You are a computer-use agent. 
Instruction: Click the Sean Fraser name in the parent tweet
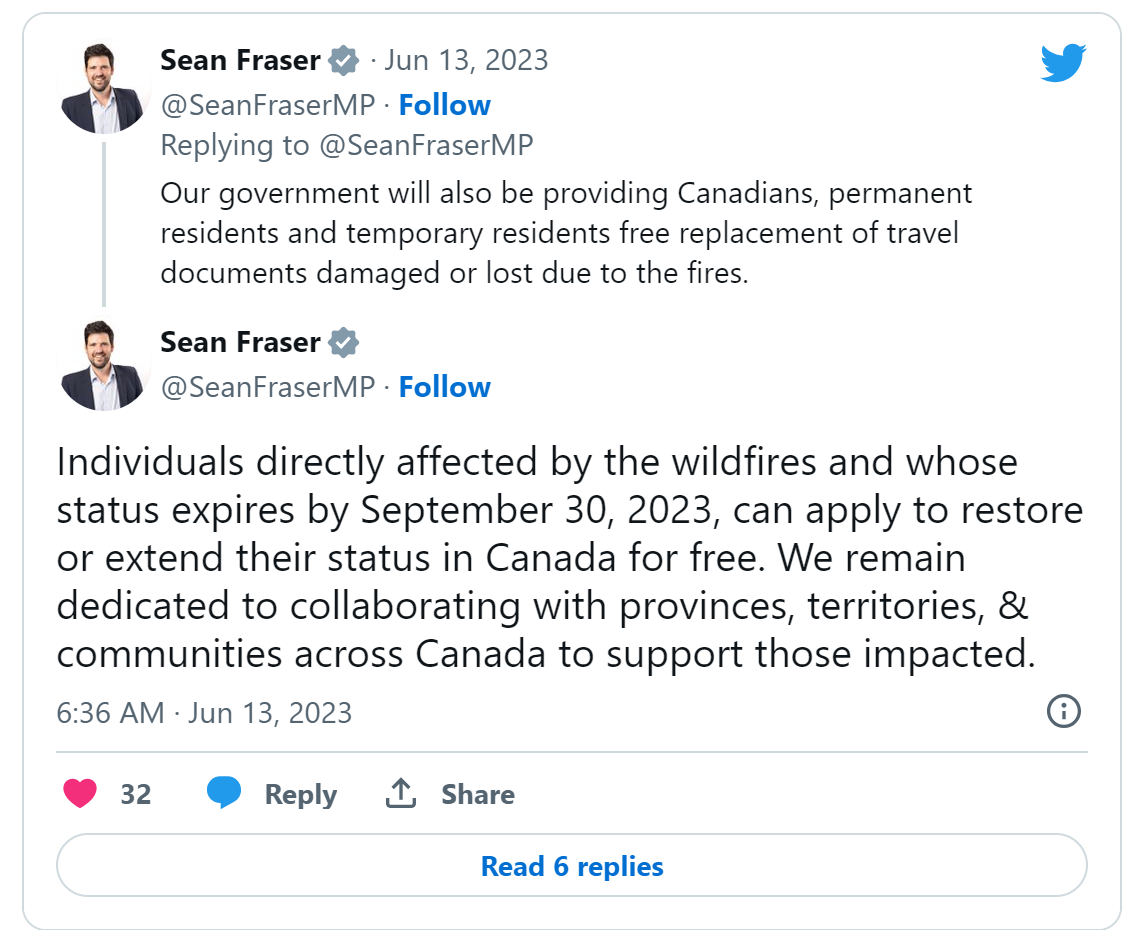(x=240, y=60)
